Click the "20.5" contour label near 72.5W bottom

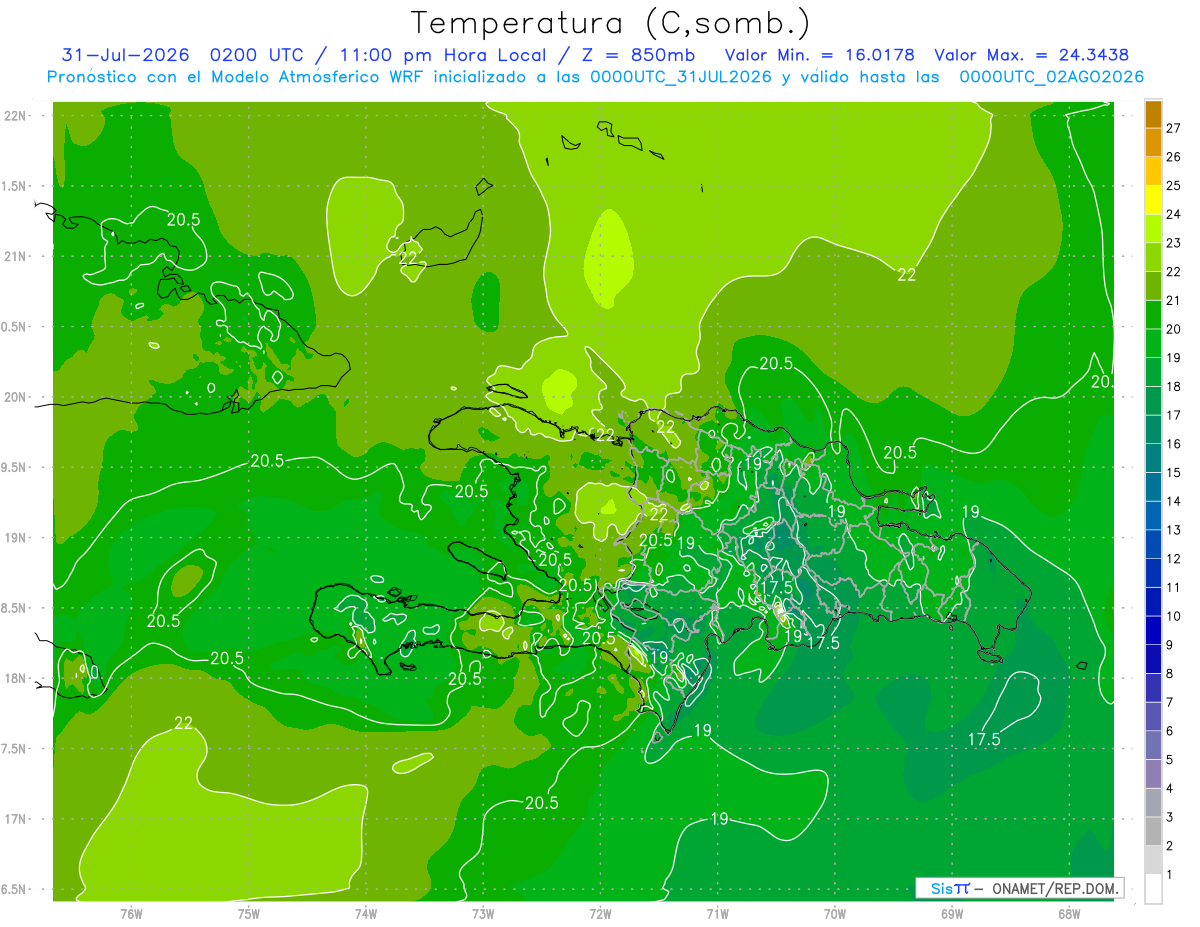541,803
